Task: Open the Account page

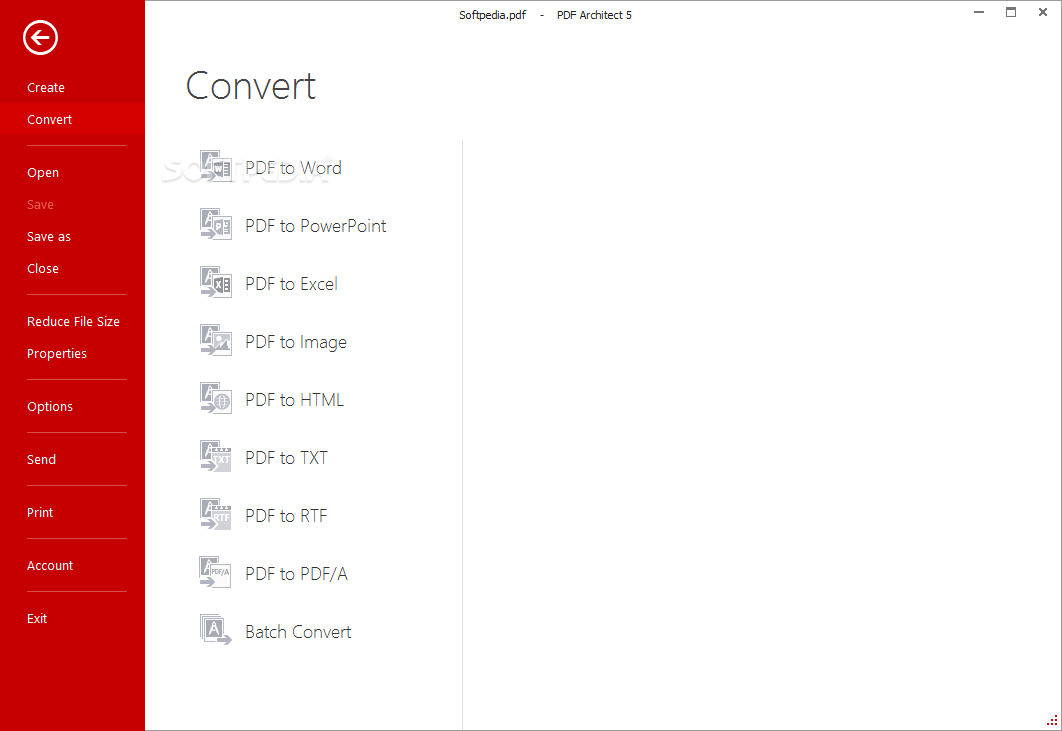Action: coord(50,566)
